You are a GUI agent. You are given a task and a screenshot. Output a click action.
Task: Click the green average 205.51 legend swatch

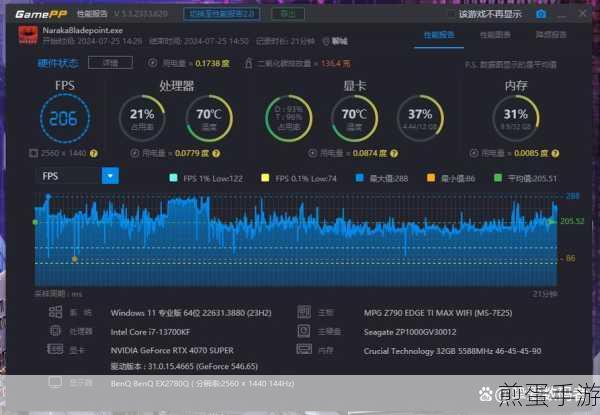point(498,178)
